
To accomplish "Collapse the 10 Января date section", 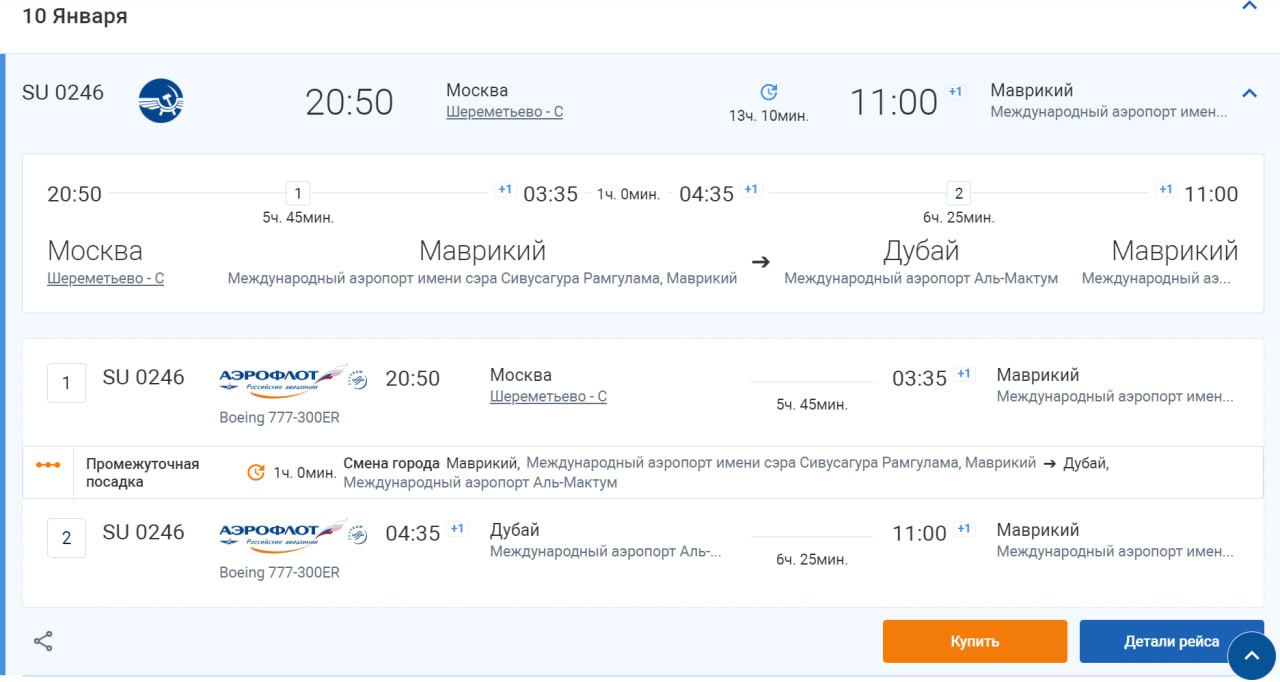I will click(1249, 7).
